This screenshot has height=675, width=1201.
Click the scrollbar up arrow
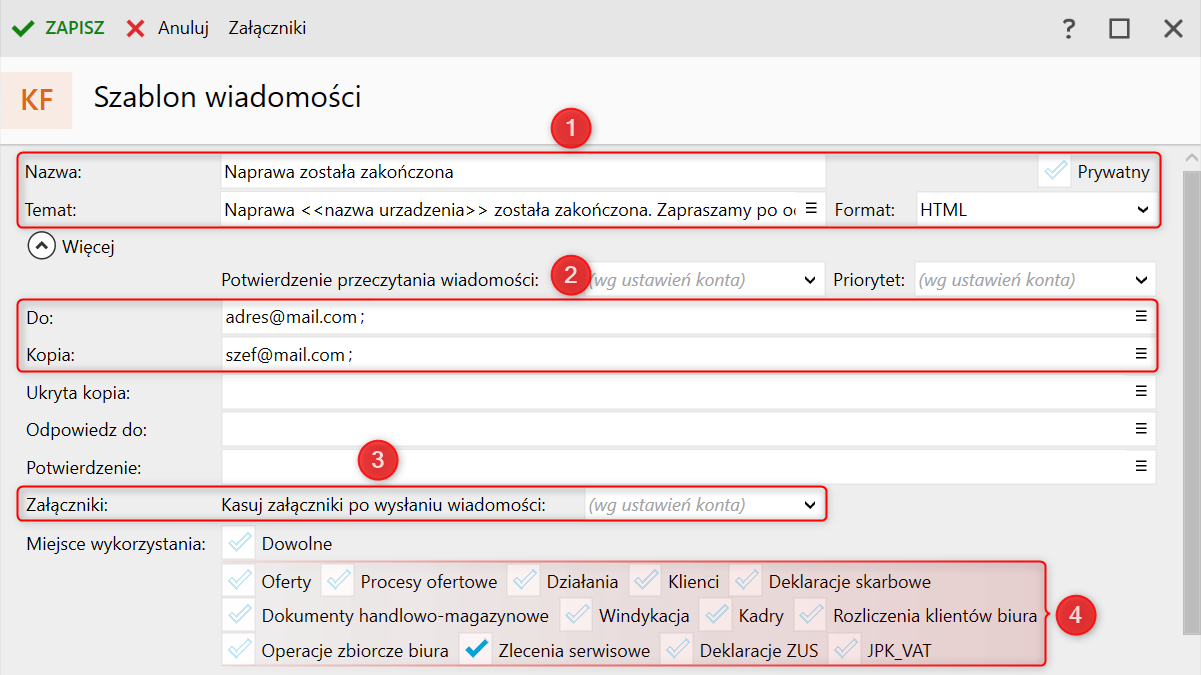[x=1191, y=158]
